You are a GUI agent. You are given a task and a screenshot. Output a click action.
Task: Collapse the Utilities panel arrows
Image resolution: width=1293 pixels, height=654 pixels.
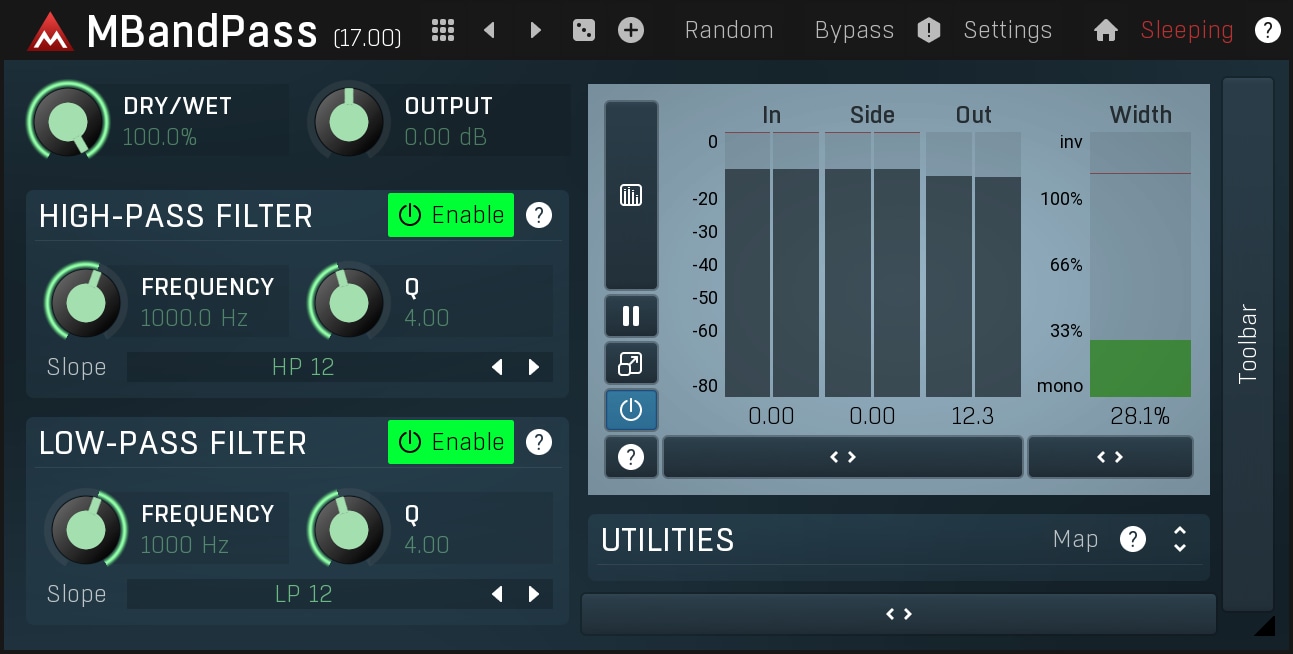[x=1180, y=539]
